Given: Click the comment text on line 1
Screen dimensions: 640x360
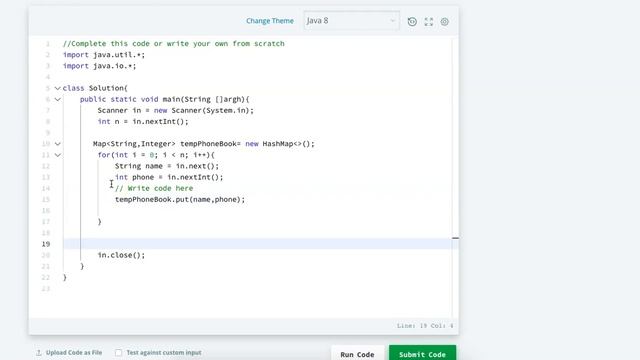Looking at the screenshot, I should 173,43.
